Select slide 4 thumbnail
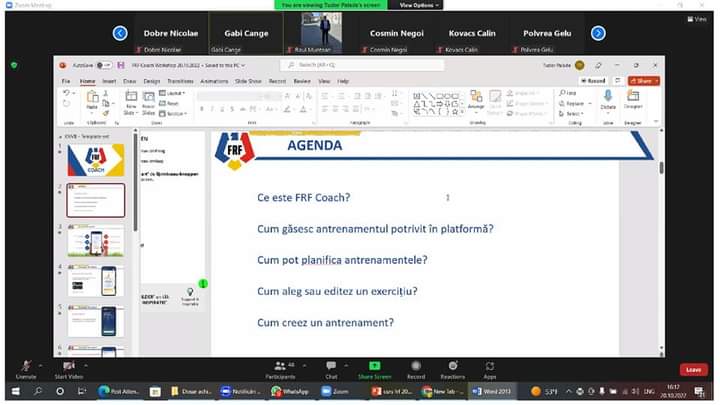Viewport: 720px width, 405px height. coord(96,281)
